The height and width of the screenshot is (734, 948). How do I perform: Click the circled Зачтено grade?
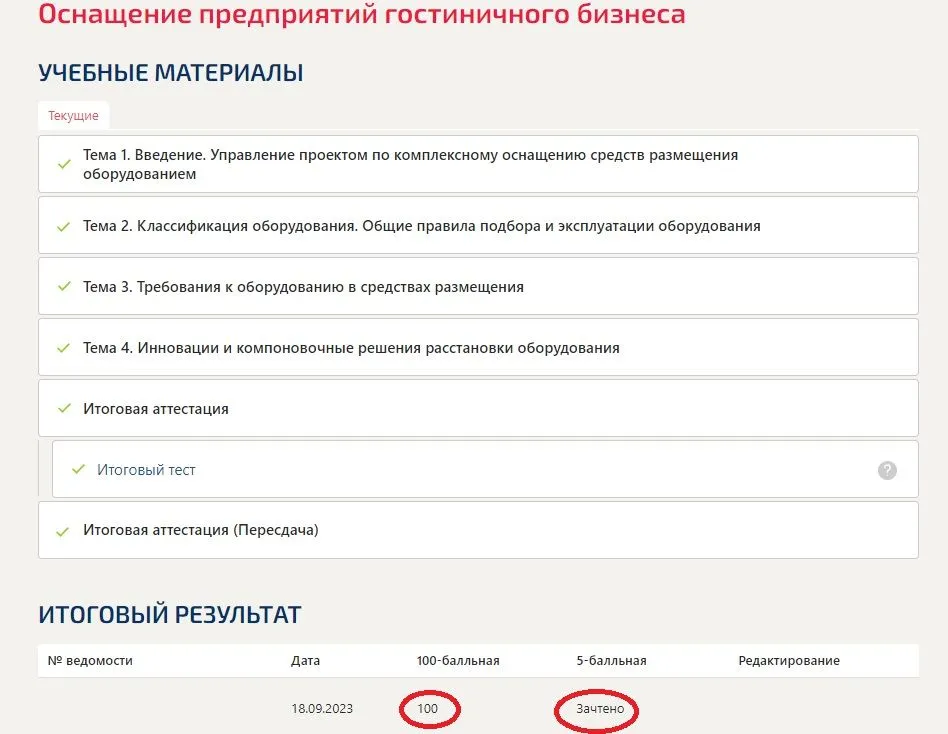(600, 709)
